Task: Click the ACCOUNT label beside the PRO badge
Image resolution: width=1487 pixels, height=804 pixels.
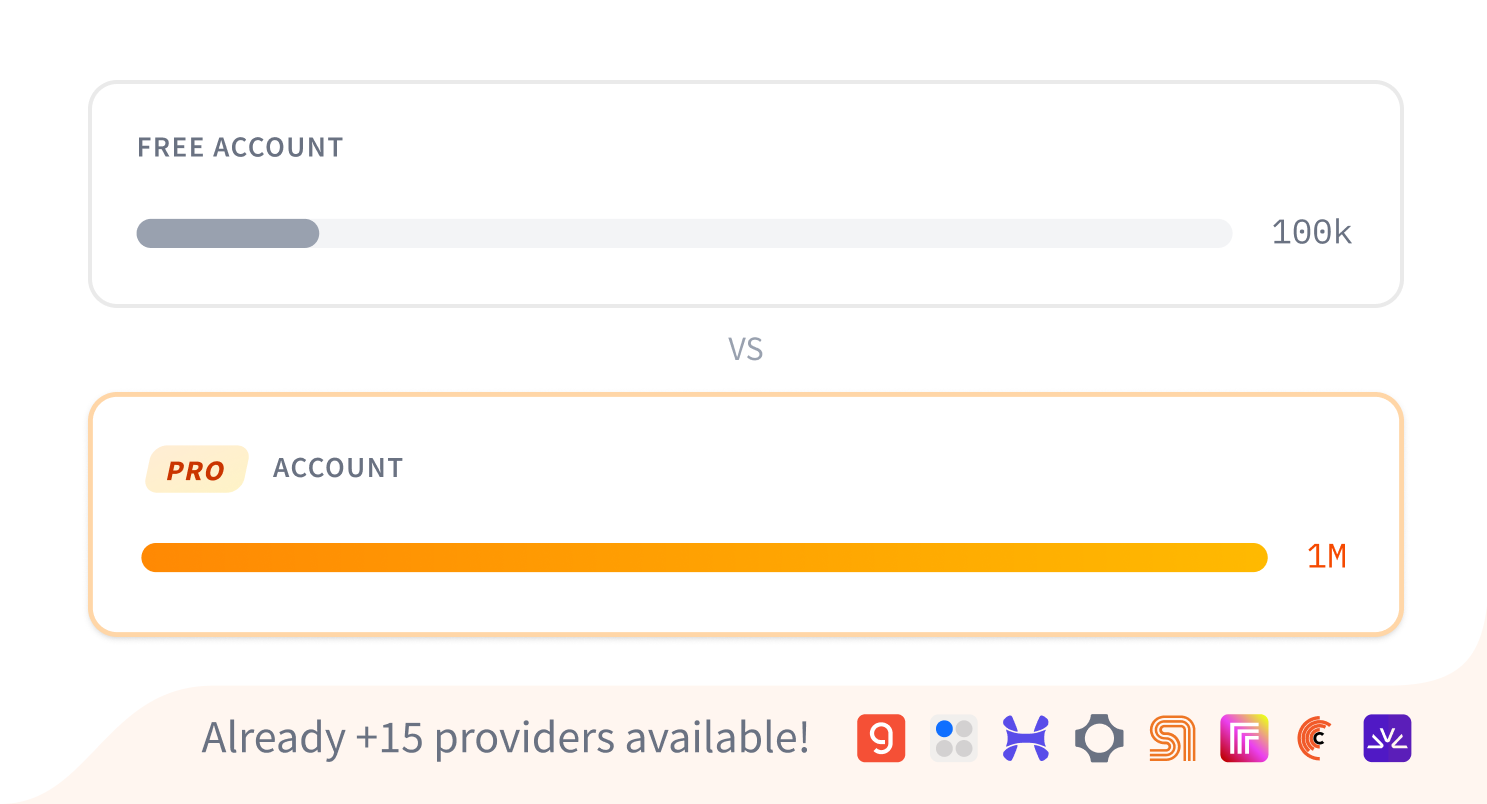Action: (338, 468)
